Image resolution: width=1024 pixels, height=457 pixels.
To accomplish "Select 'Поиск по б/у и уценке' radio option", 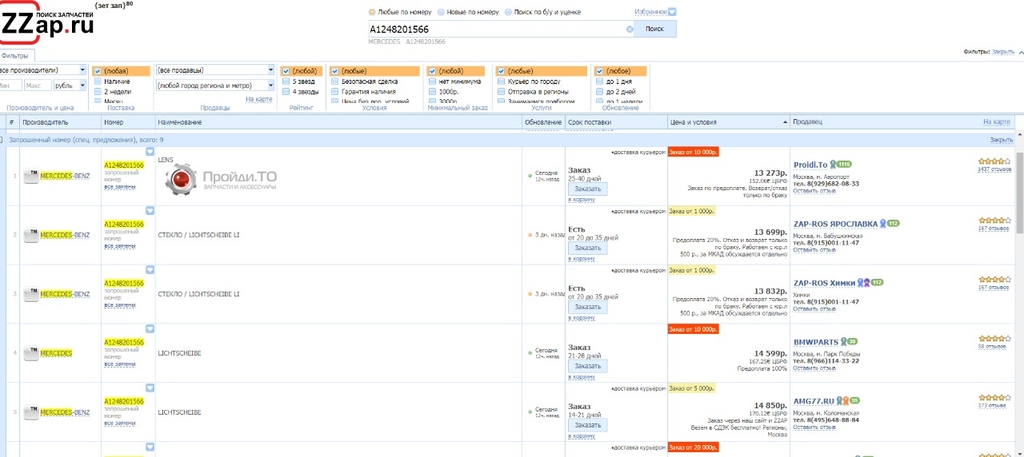I will coord(508,12).
